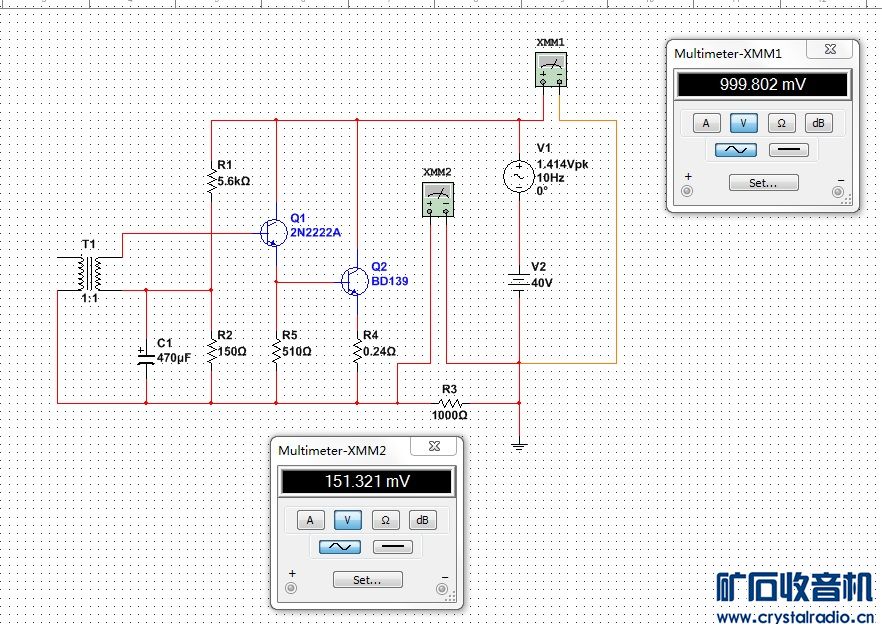Click the 1:1 transformer ratio label
882x630 pixels.
click(89, 298)
